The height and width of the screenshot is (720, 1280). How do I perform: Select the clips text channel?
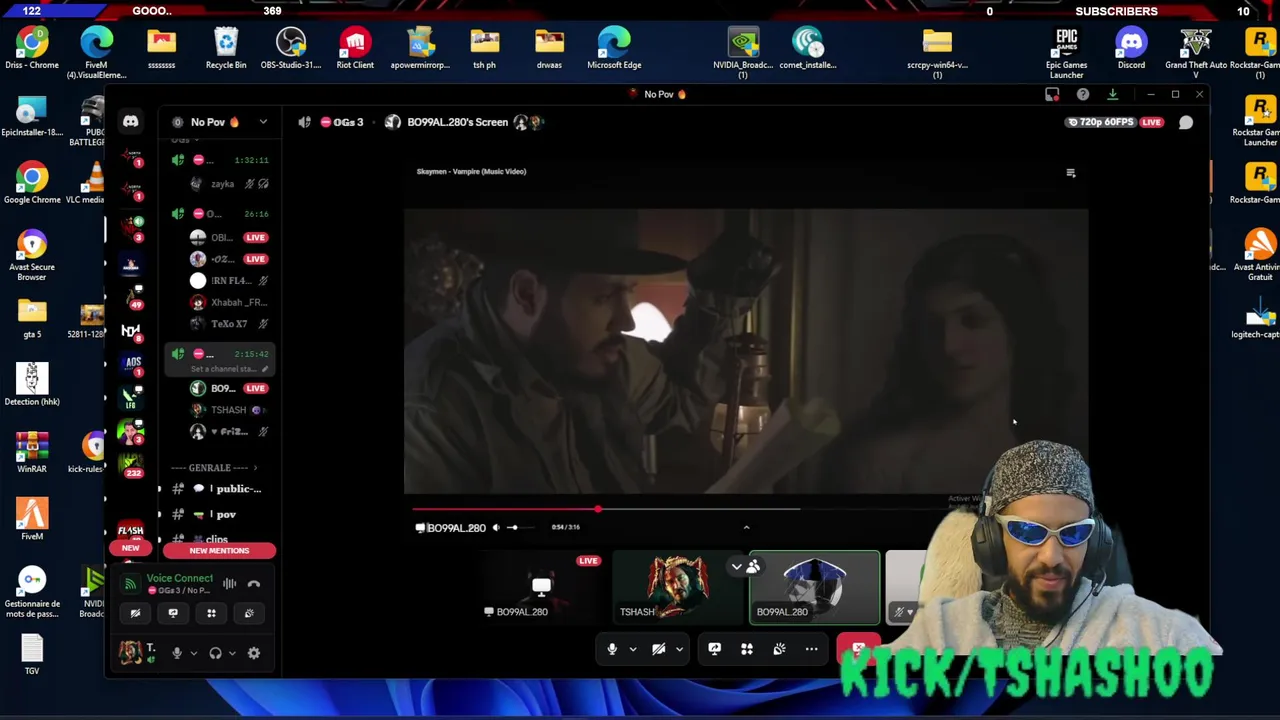tap(219, 538)
